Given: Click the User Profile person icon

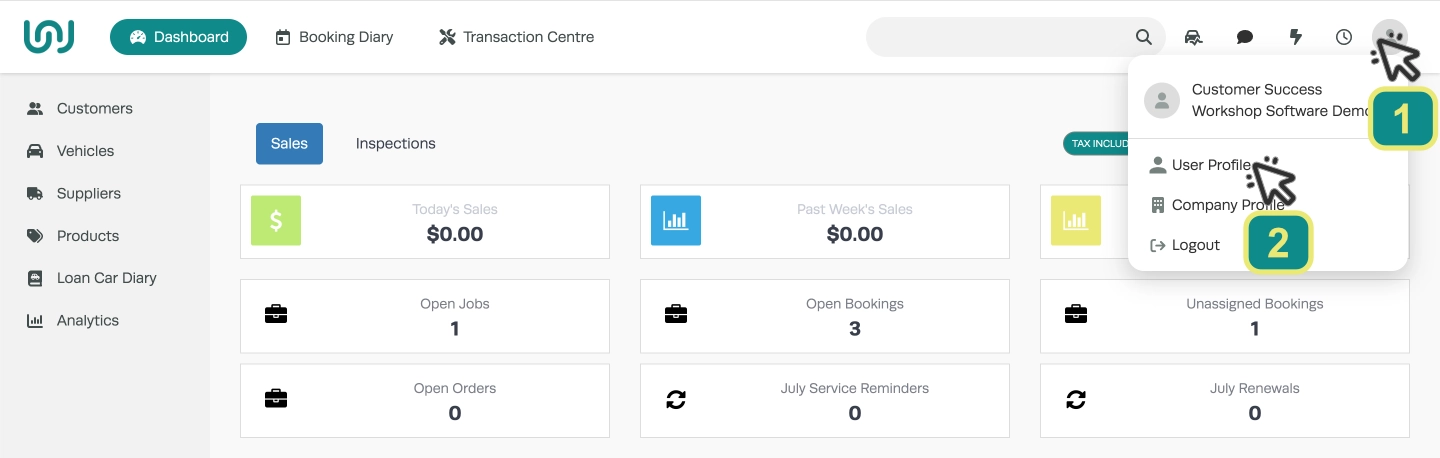Looking at the screenshot, I should [x=1158, y=165].
